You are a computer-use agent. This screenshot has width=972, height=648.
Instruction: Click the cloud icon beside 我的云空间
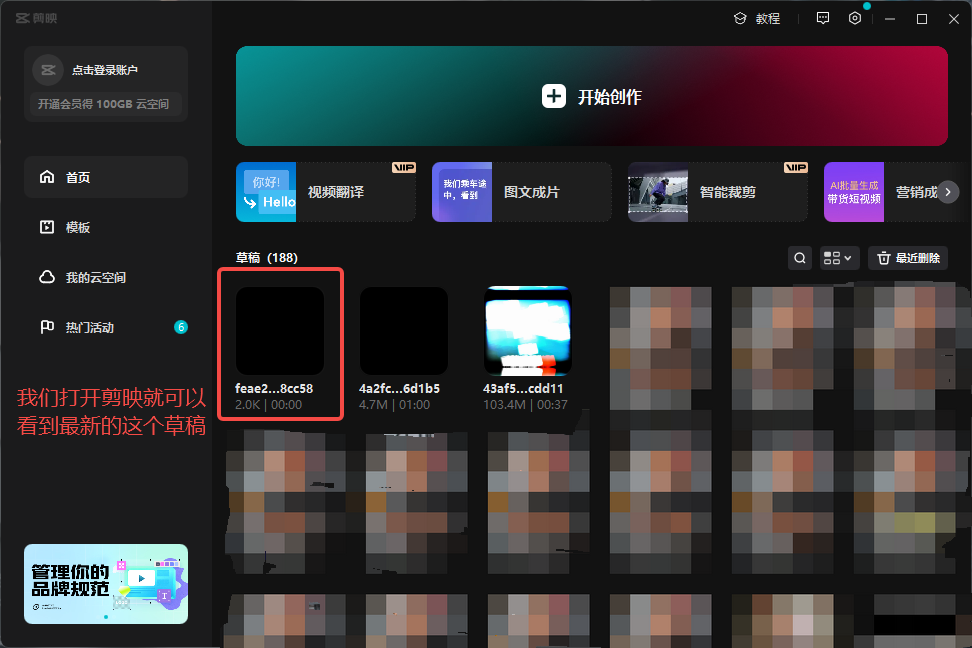coord(47,277)
